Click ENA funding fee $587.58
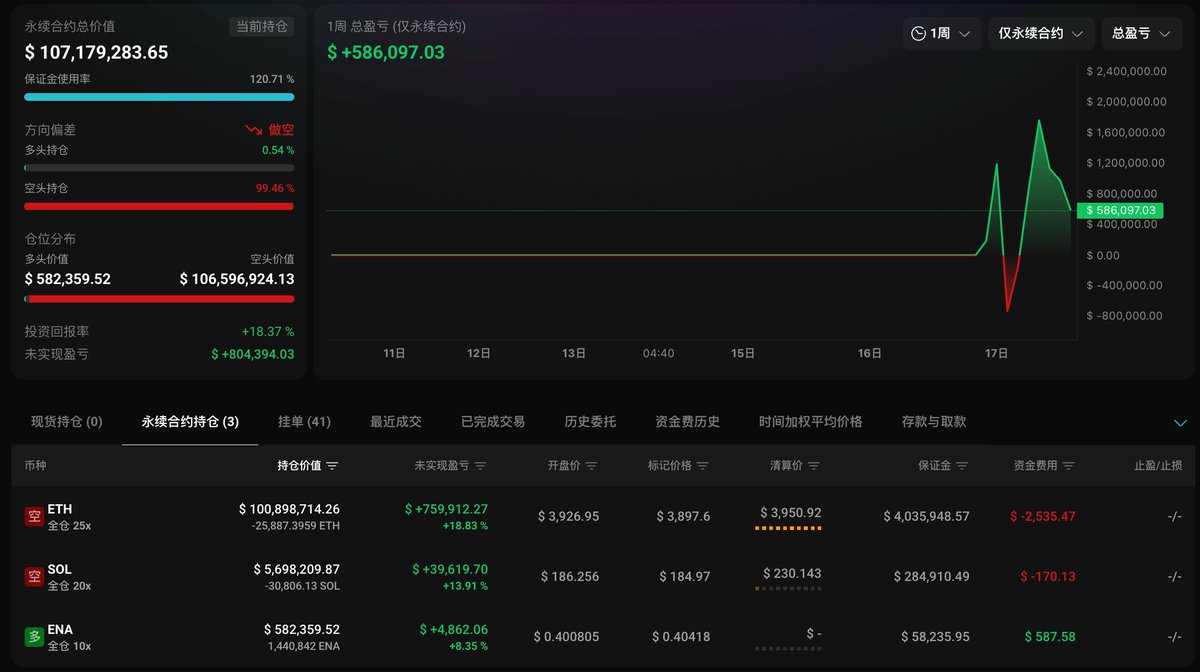 [x=1050, y=636]
